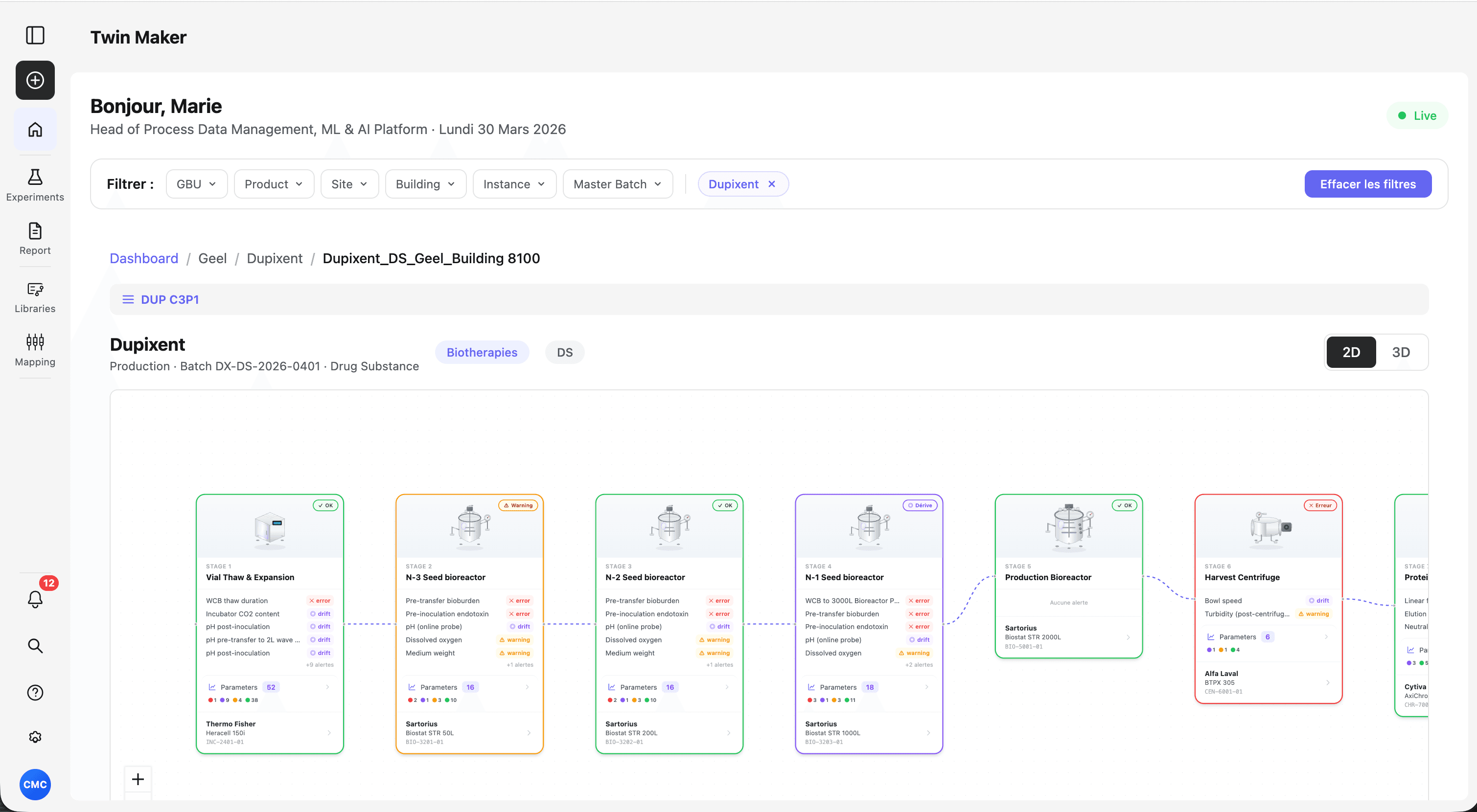1477x812 pixels.
Task: Open Libraries in the sidebar
Action: 35,297
